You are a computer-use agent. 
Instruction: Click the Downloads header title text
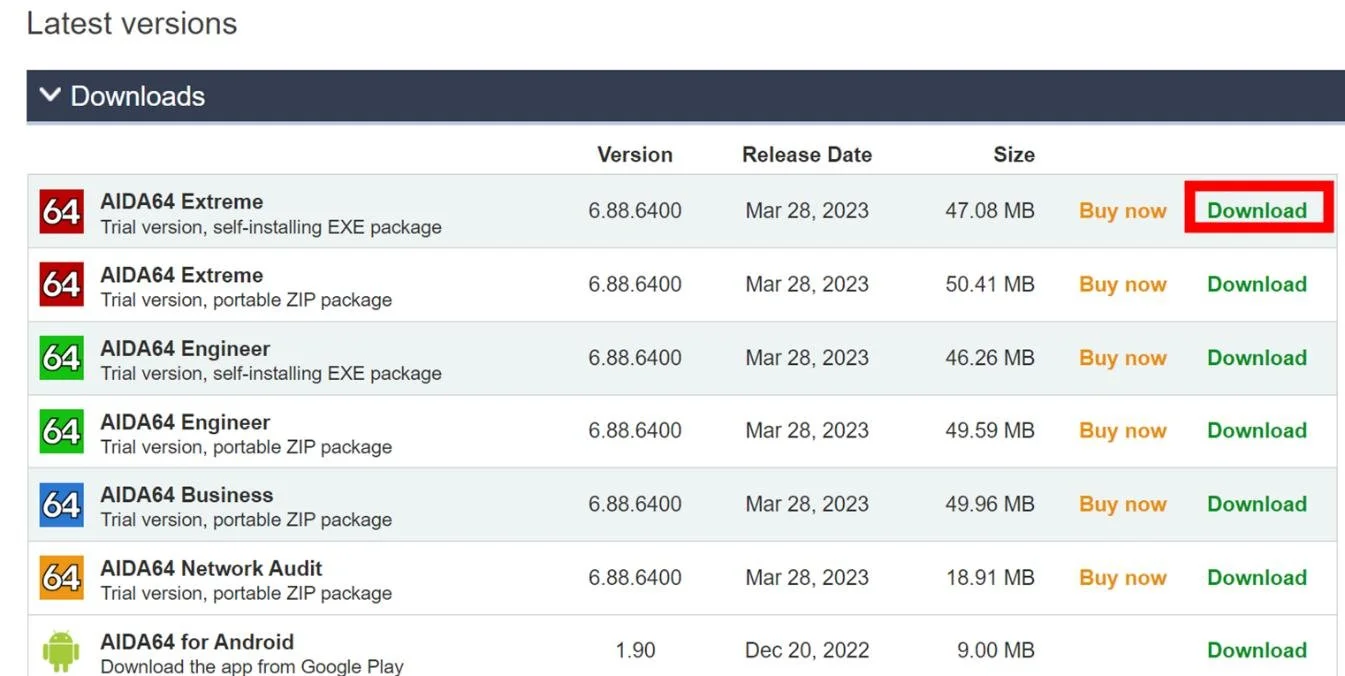[x=138, y=96]
